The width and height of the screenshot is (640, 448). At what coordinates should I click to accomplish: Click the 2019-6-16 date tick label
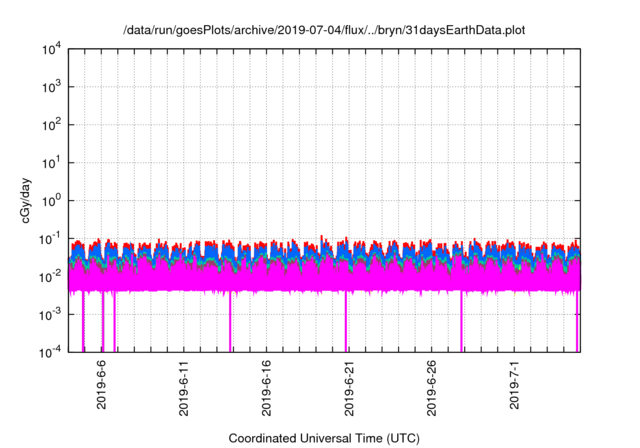pyautogui.click(x=266, y=388)
